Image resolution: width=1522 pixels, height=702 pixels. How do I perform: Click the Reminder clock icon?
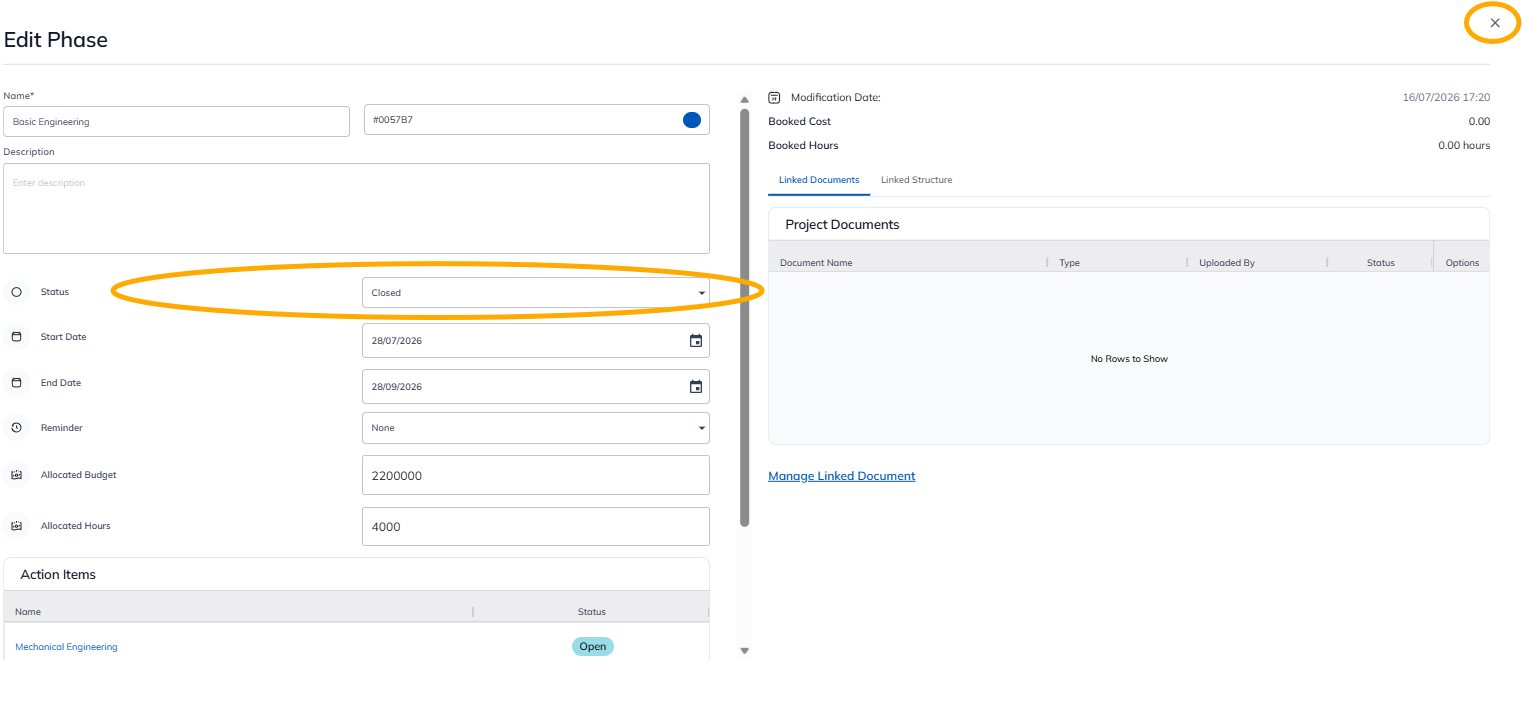(x=16, y=428)
